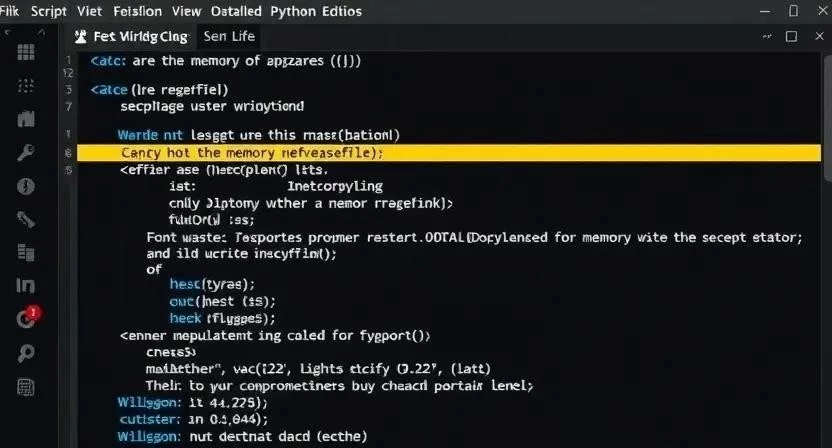The height and width of the screenshot is (448, 832).
Task: Click line number 3 in the gutter
Action: click(x=68, y=105)
